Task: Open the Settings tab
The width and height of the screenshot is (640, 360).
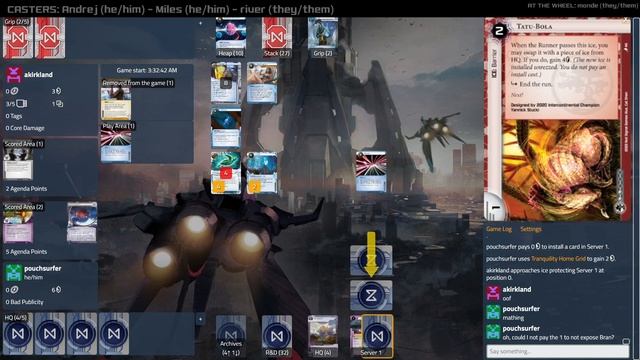Action: click(531, 229)
